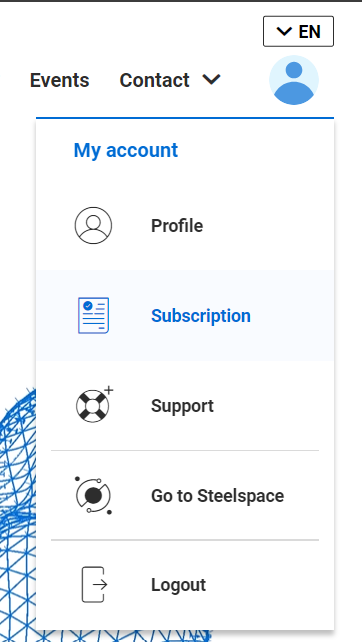
Task: Open the Events menu item
Action: (59, 80)
